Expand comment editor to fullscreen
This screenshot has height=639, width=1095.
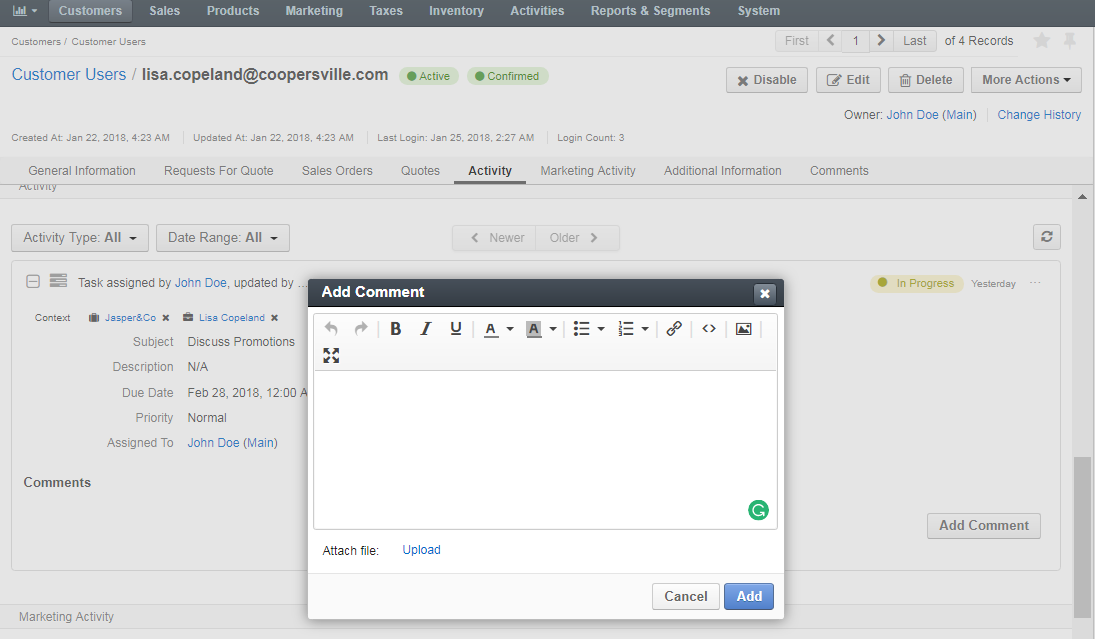(x=331, y=355)
